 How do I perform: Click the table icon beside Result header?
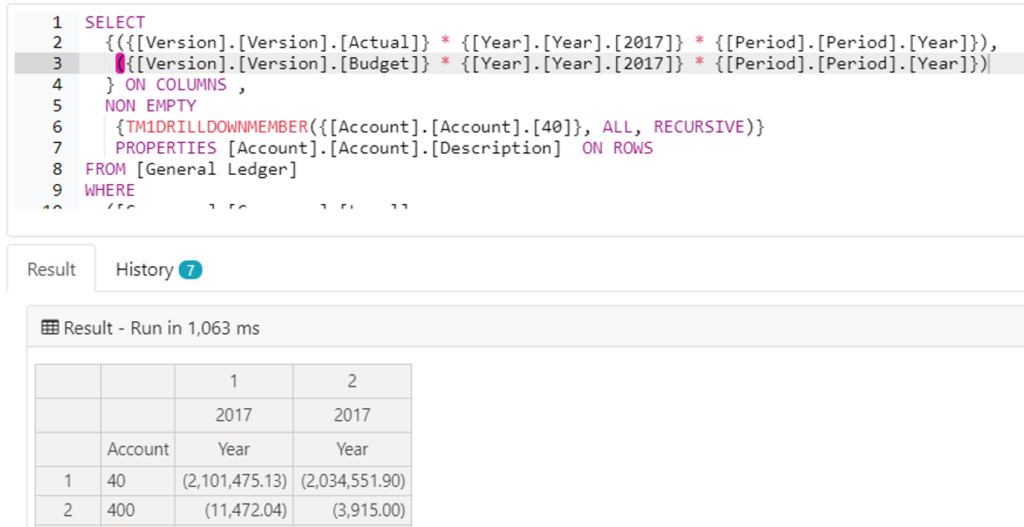(x=49, y=328)
